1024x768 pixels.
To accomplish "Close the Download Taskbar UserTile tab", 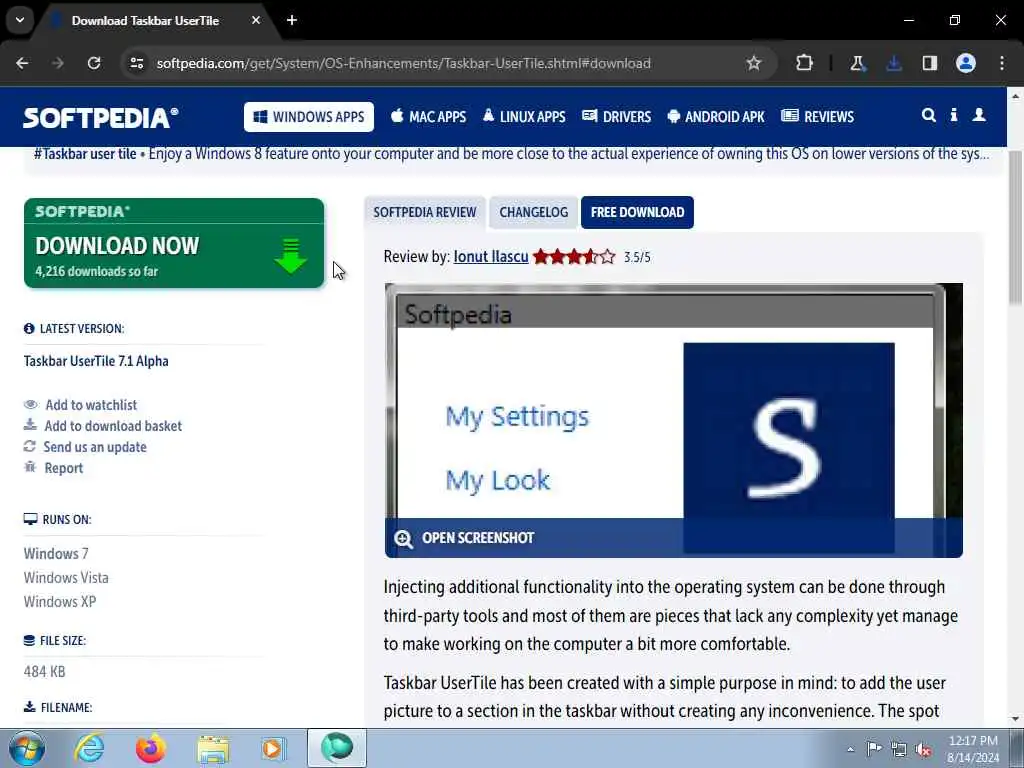I will [x=256, y=20].
